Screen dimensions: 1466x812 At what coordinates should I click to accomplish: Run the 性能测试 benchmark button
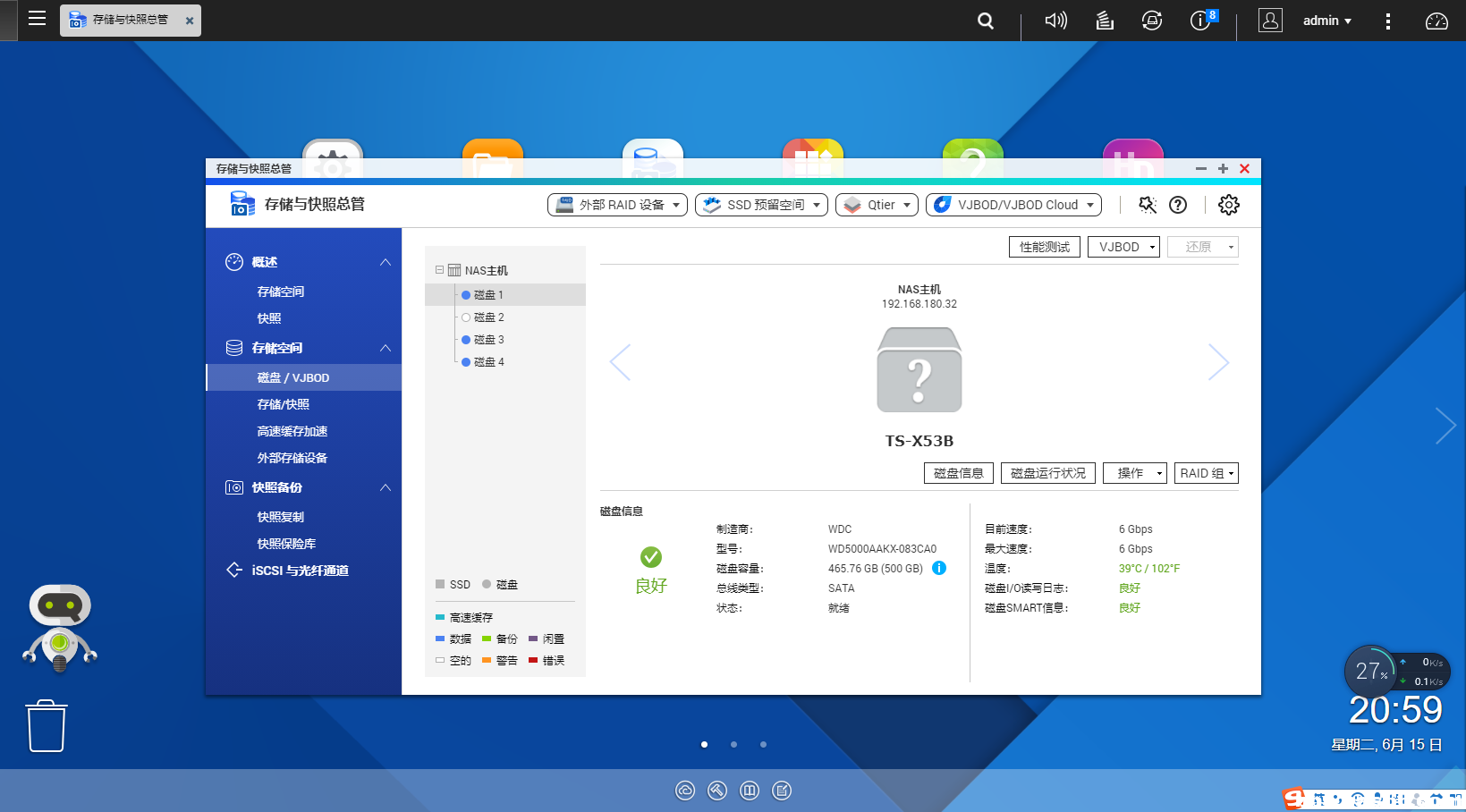click(1044, 246)
